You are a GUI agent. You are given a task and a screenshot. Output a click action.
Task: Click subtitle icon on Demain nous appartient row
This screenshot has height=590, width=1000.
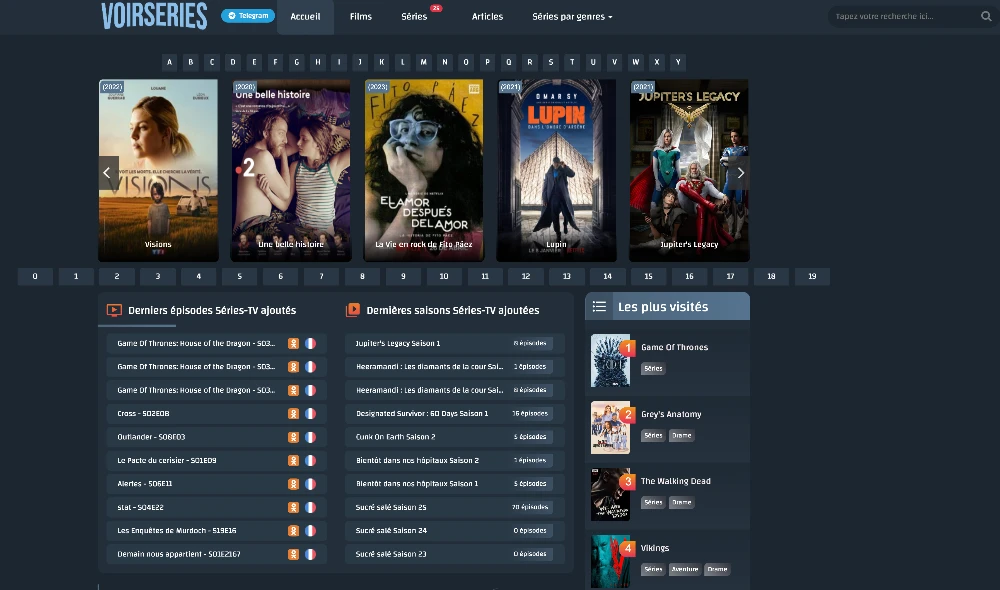(293, 554)
